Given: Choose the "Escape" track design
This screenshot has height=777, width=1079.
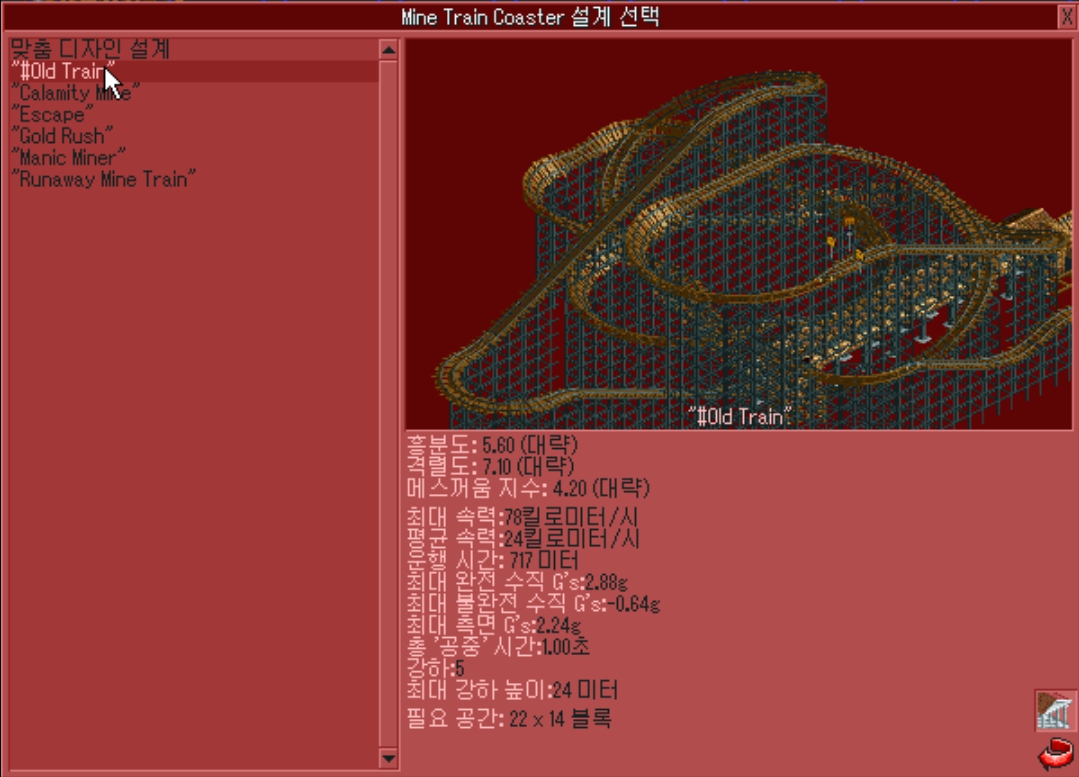Looking at the screenshot, I should click(194, 114).
